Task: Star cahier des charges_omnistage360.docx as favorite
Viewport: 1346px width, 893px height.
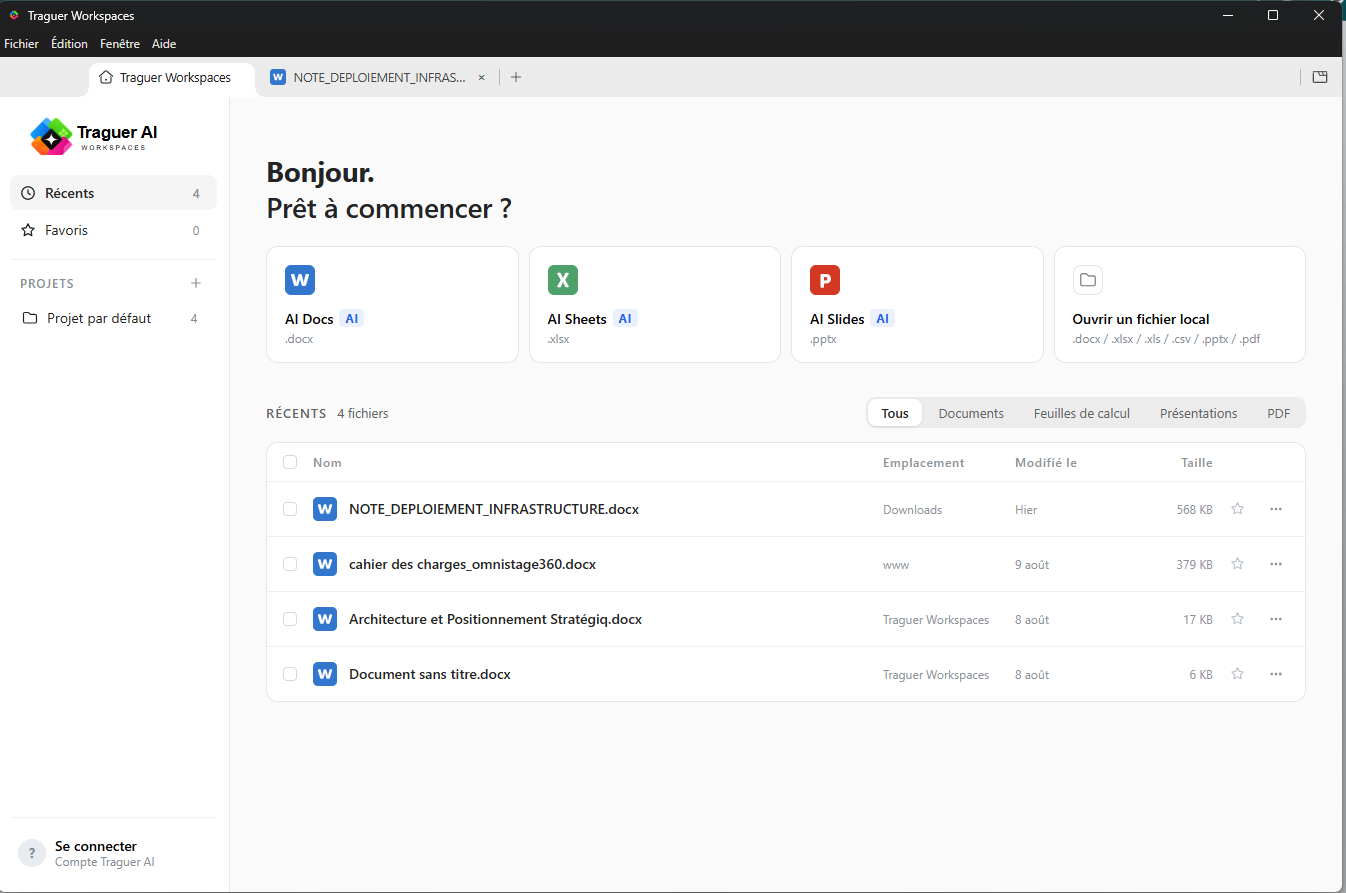Action: pos(1237,564)
